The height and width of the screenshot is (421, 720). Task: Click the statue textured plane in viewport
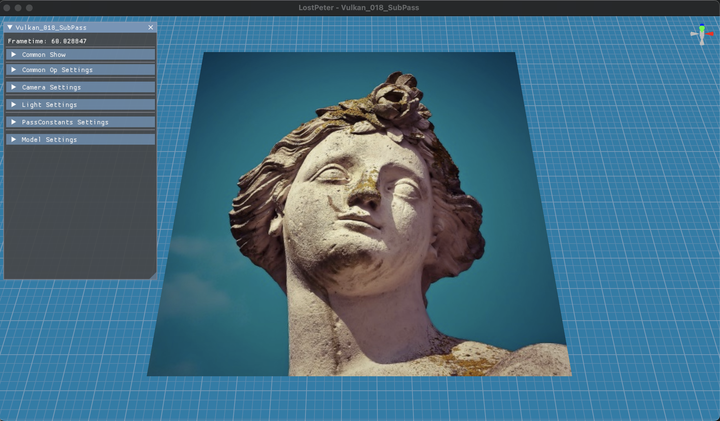tap(359, 214)
